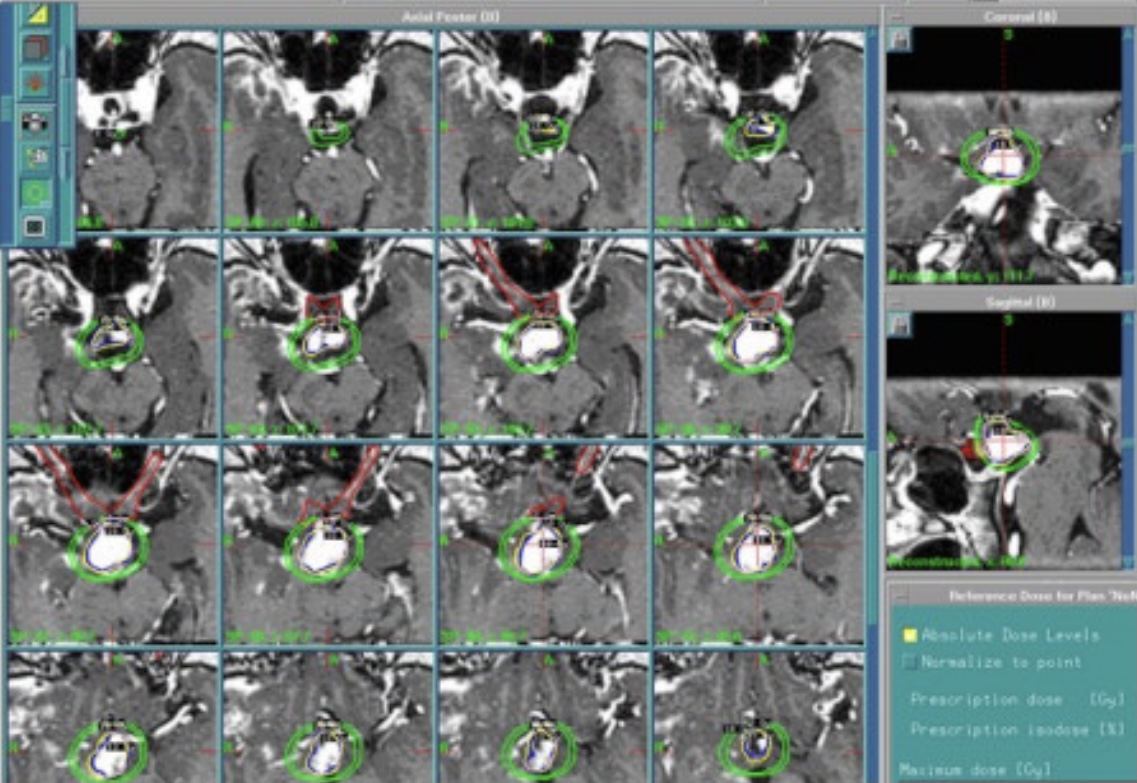1137x783 pixels.
Task: Select the Normalize to point option
Action: click(910, 662)
